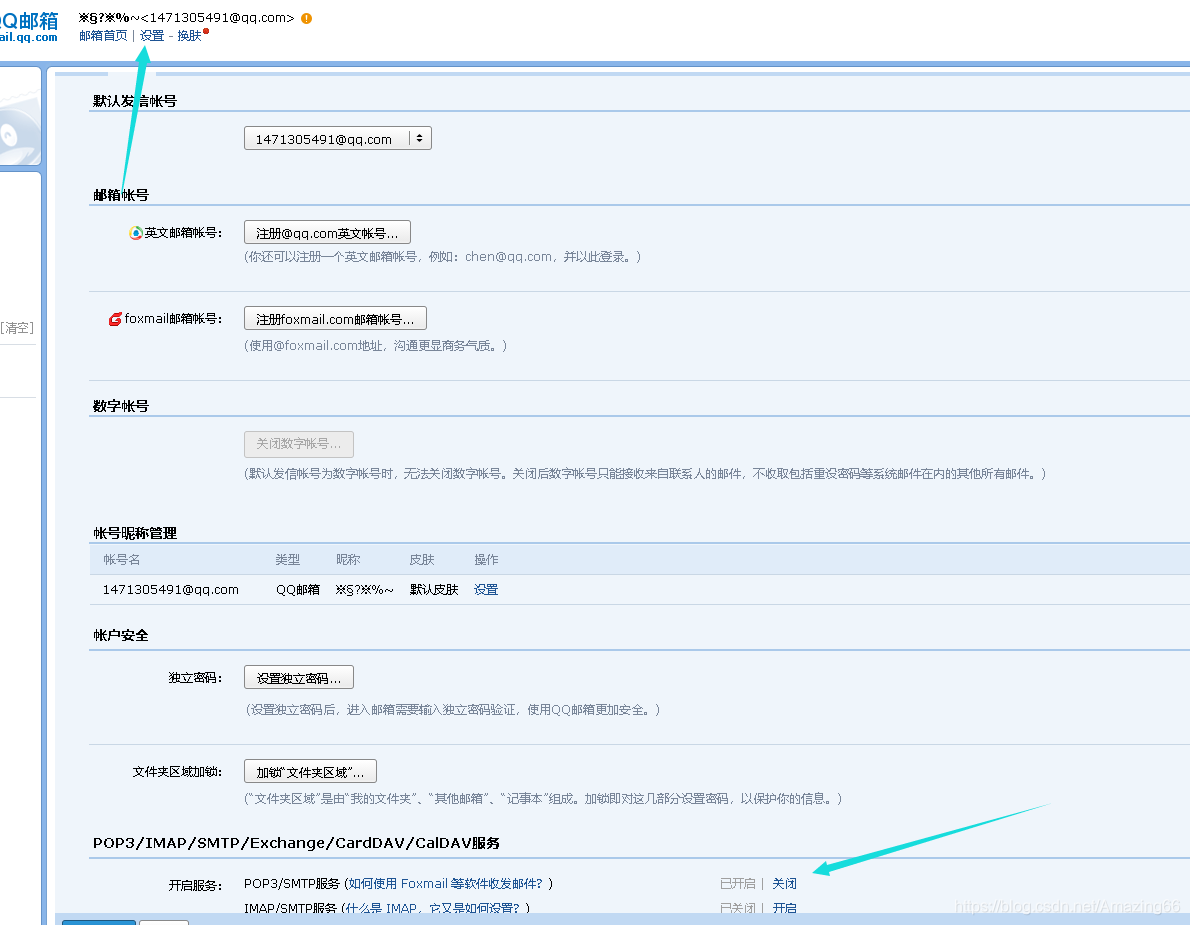Click 帐号名 column header
The image size is (1190, 925).
[121, 559]
